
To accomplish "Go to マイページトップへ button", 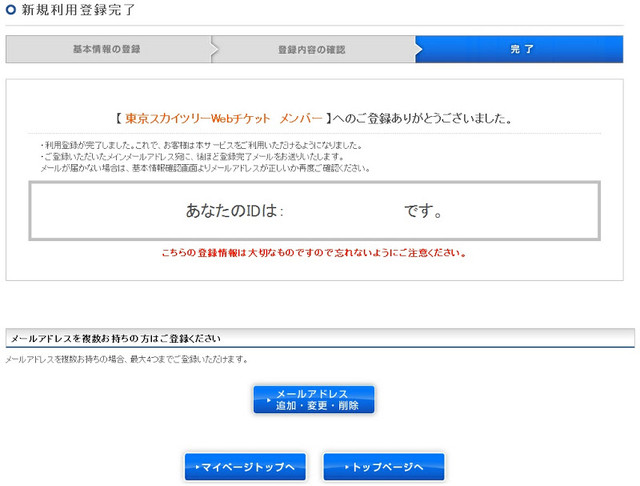I will tap(245, 466).
